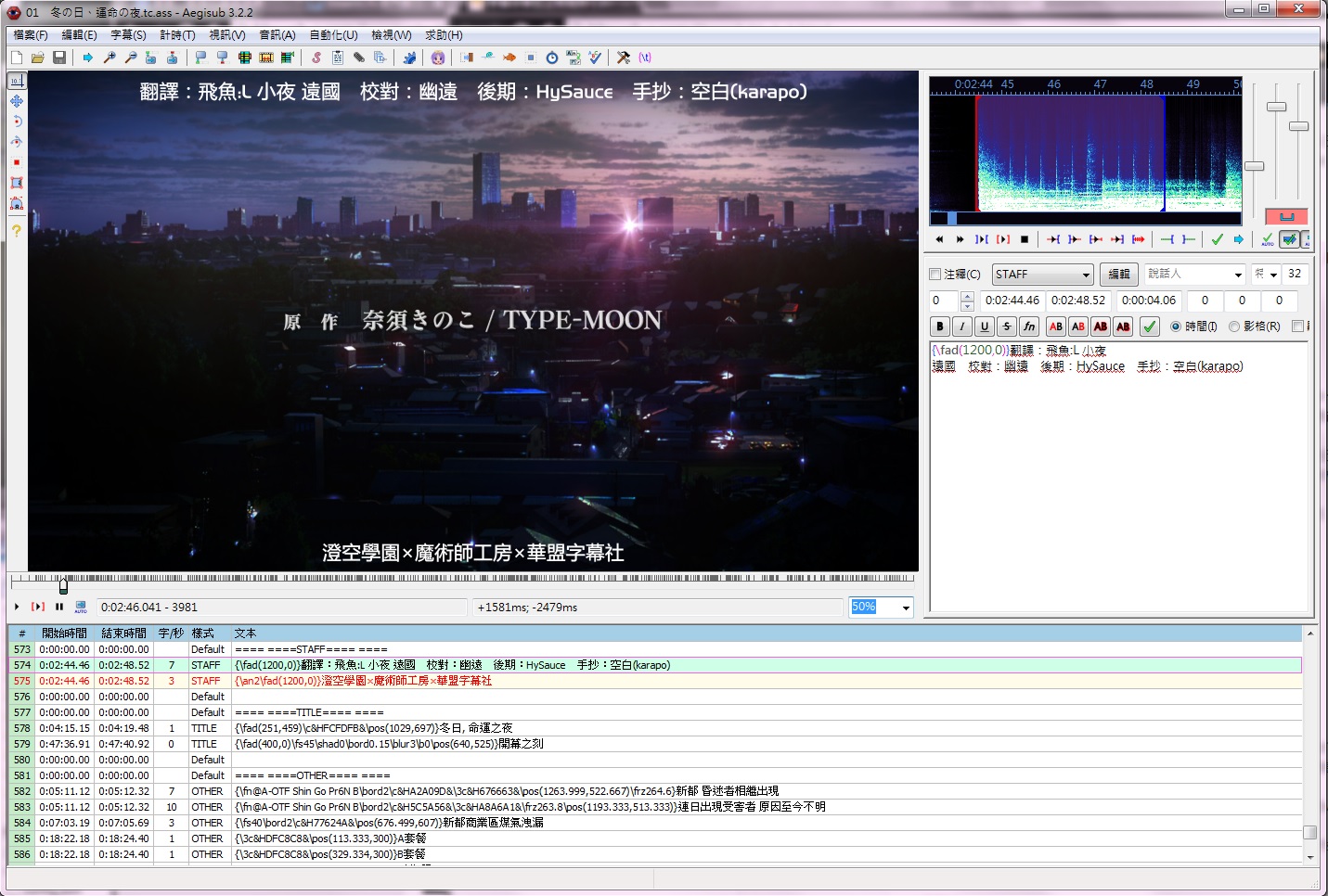Image resolution: width=1328 pixels, height=896 pixels.
Task: Select the rectangle clip tool
Action: coord(17,183)
